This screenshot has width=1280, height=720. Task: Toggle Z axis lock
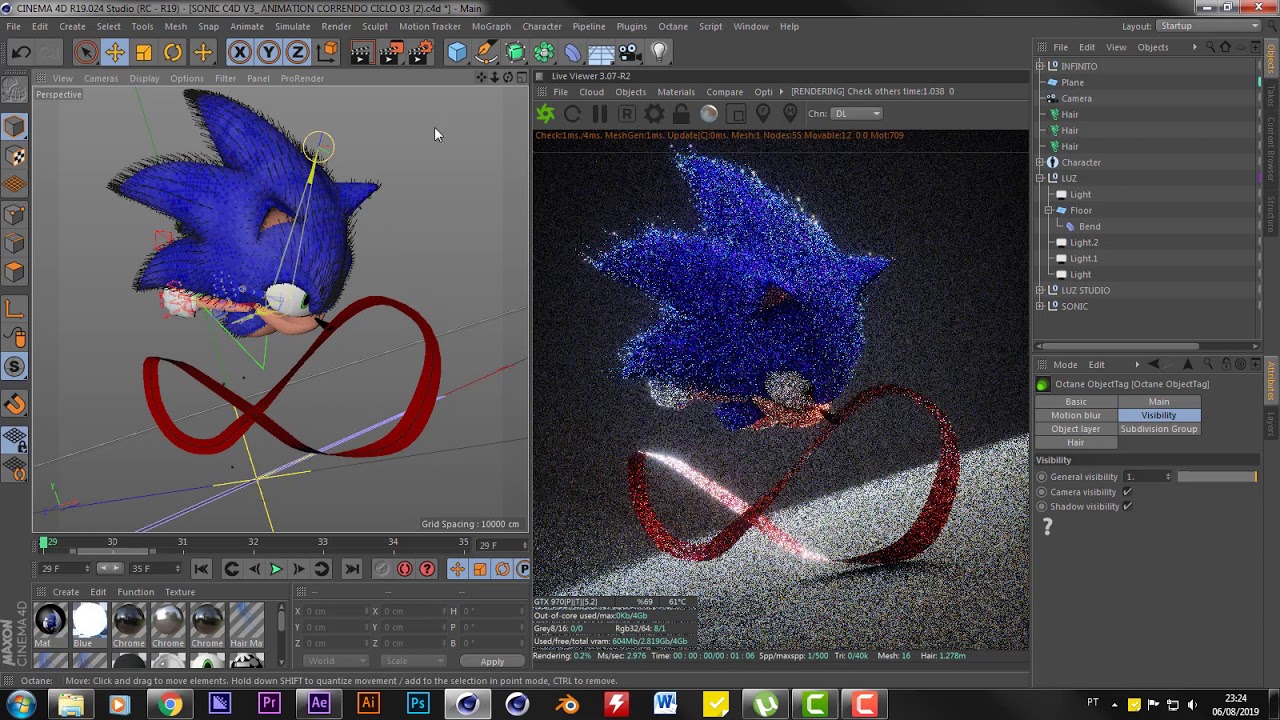pyautogui.click(x=297, y=52)
